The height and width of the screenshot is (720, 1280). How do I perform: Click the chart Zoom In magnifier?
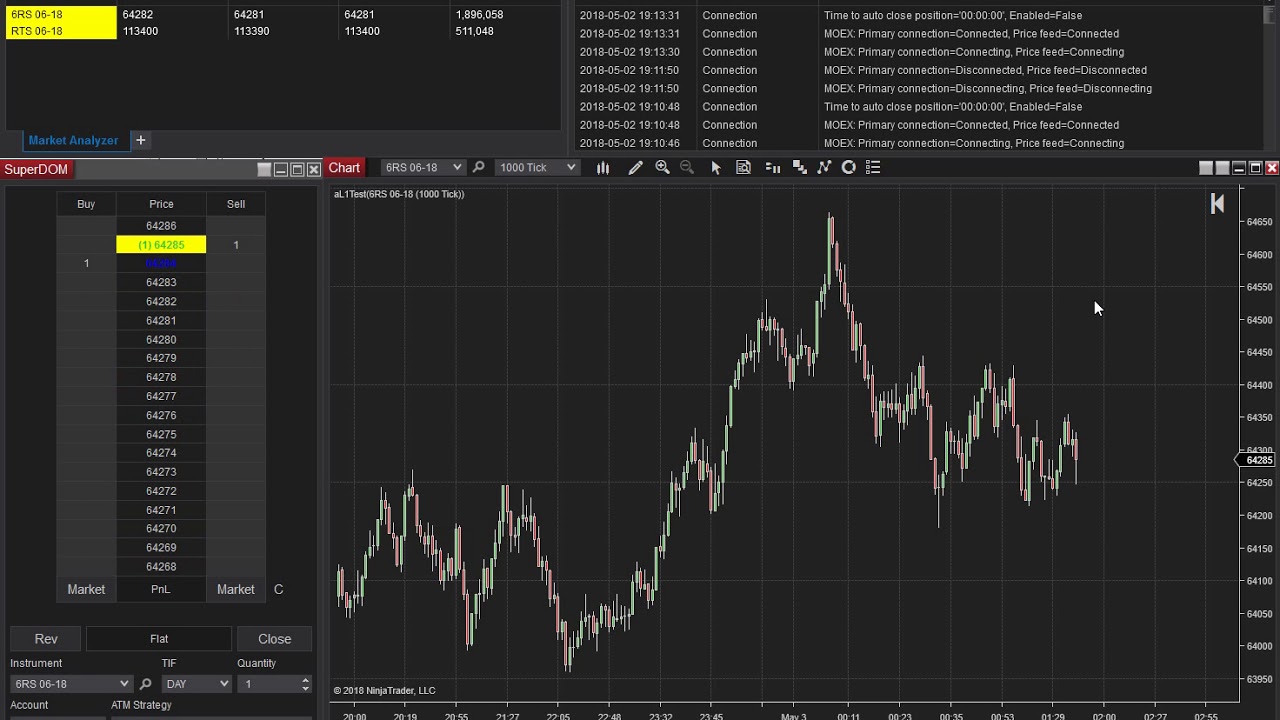tap(662, 168)
